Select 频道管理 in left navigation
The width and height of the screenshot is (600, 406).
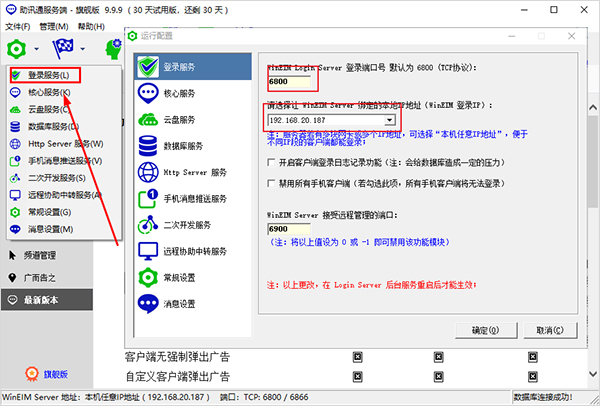pos(47,255)
